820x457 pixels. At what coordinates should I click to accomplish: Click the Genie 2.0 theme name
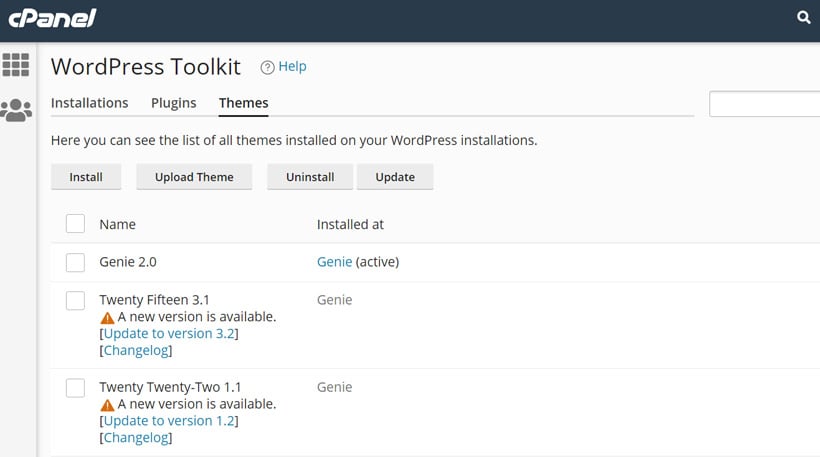pos(128,262)
